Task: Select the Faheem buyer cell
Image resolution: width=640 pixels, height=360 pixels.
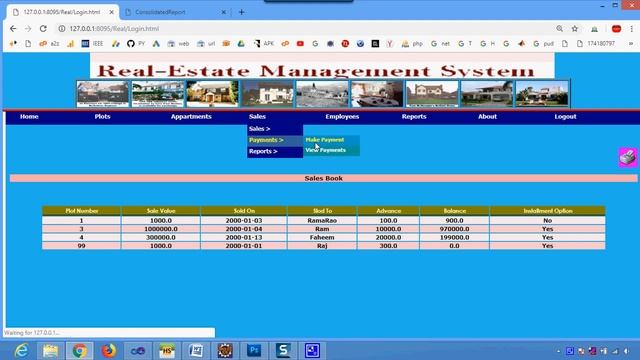Action: (322, 238)
